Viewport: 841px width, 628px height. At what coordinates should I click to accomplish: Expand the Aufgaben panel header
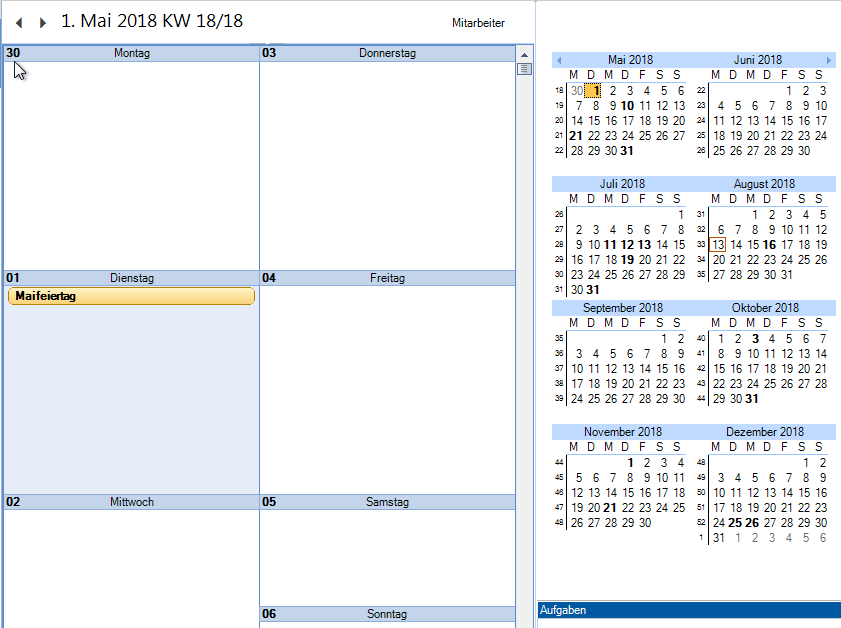688,610
